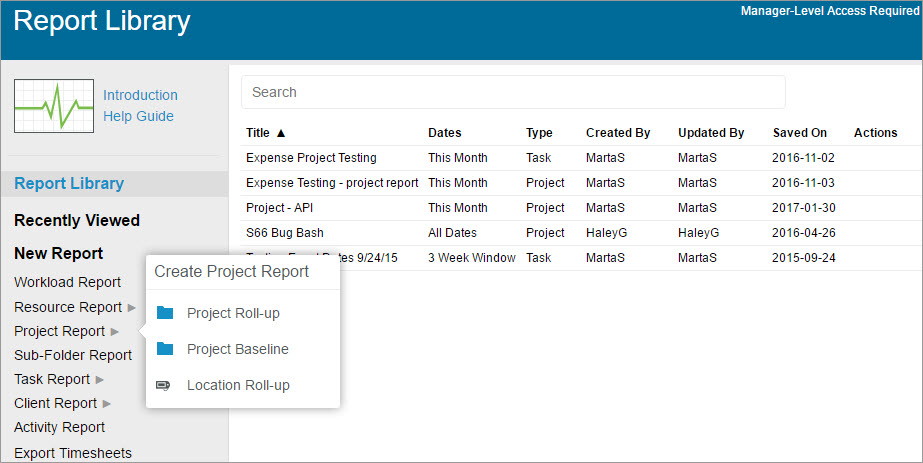The width and height of the screenshot is (923, 463).
Task: Click '3 Week Window' dates cell
Action: tap(472, 258)
